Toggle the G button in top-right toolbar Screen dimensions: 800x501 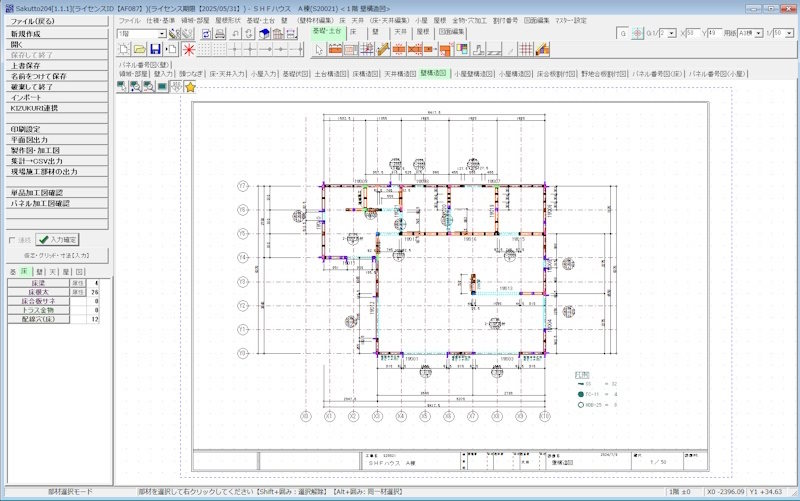624,33
